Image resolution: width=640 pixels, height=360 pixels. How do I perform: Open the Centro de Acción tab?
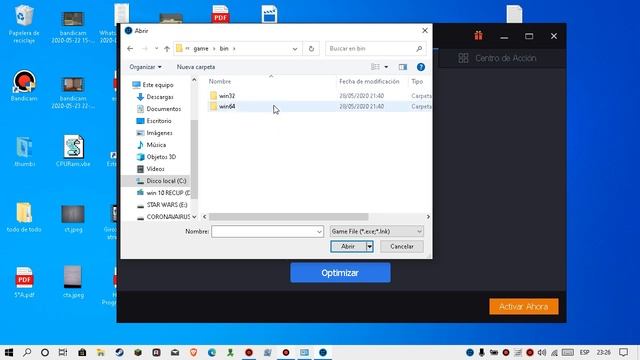tap(497, 58)
